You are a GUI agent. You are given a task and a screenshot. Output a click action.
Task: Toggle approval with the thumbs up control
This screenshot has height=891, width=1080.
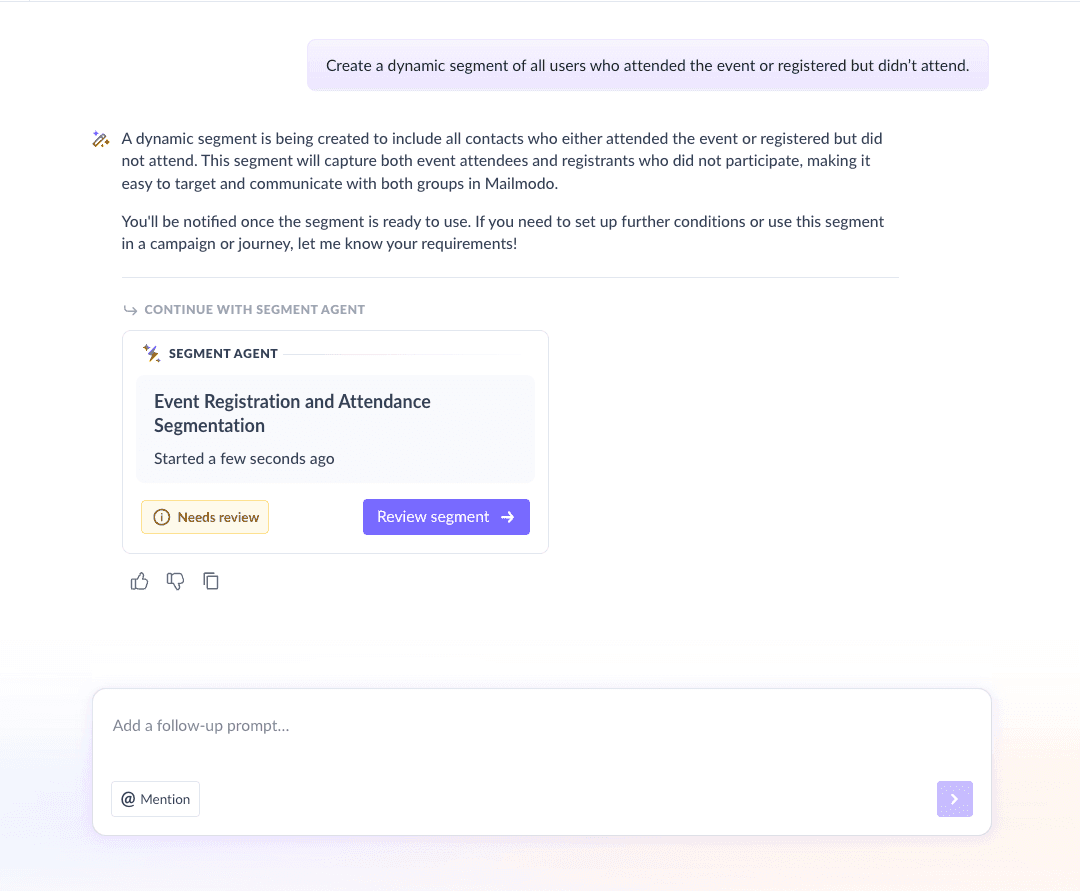pos(139,580)
